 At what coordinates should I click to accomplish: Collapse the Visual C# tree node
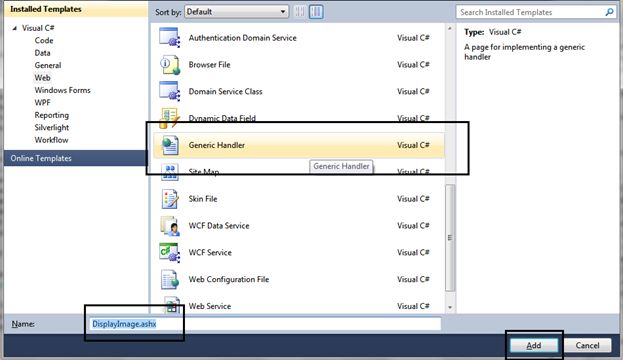pos(15,28)
